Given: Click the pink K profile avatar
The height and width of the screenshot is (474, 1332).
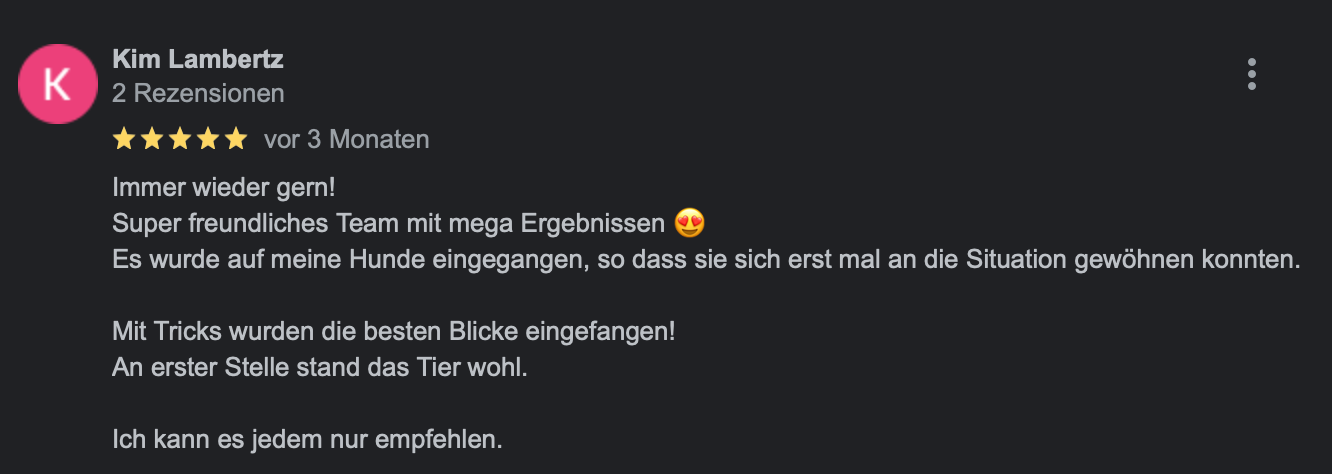Looking at the screenshot, I should pyautogui.click(x=58, y=84).
